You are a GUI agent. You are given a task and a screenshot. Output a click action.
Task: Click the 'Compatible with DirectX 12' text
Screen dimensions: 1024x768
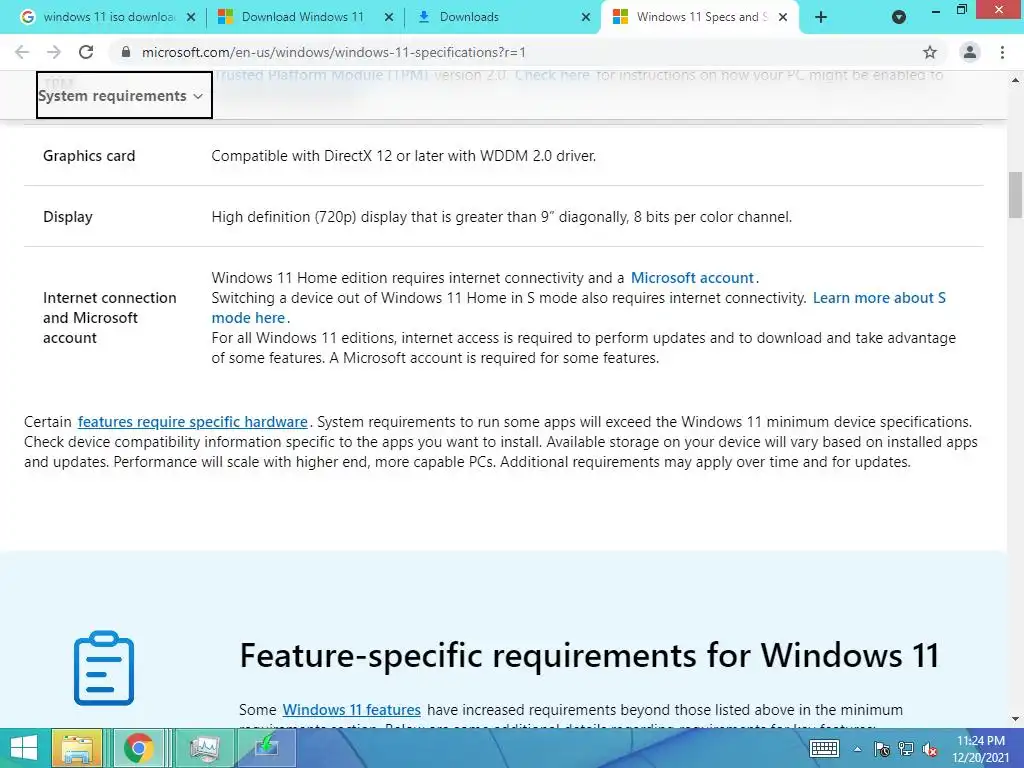404,156
